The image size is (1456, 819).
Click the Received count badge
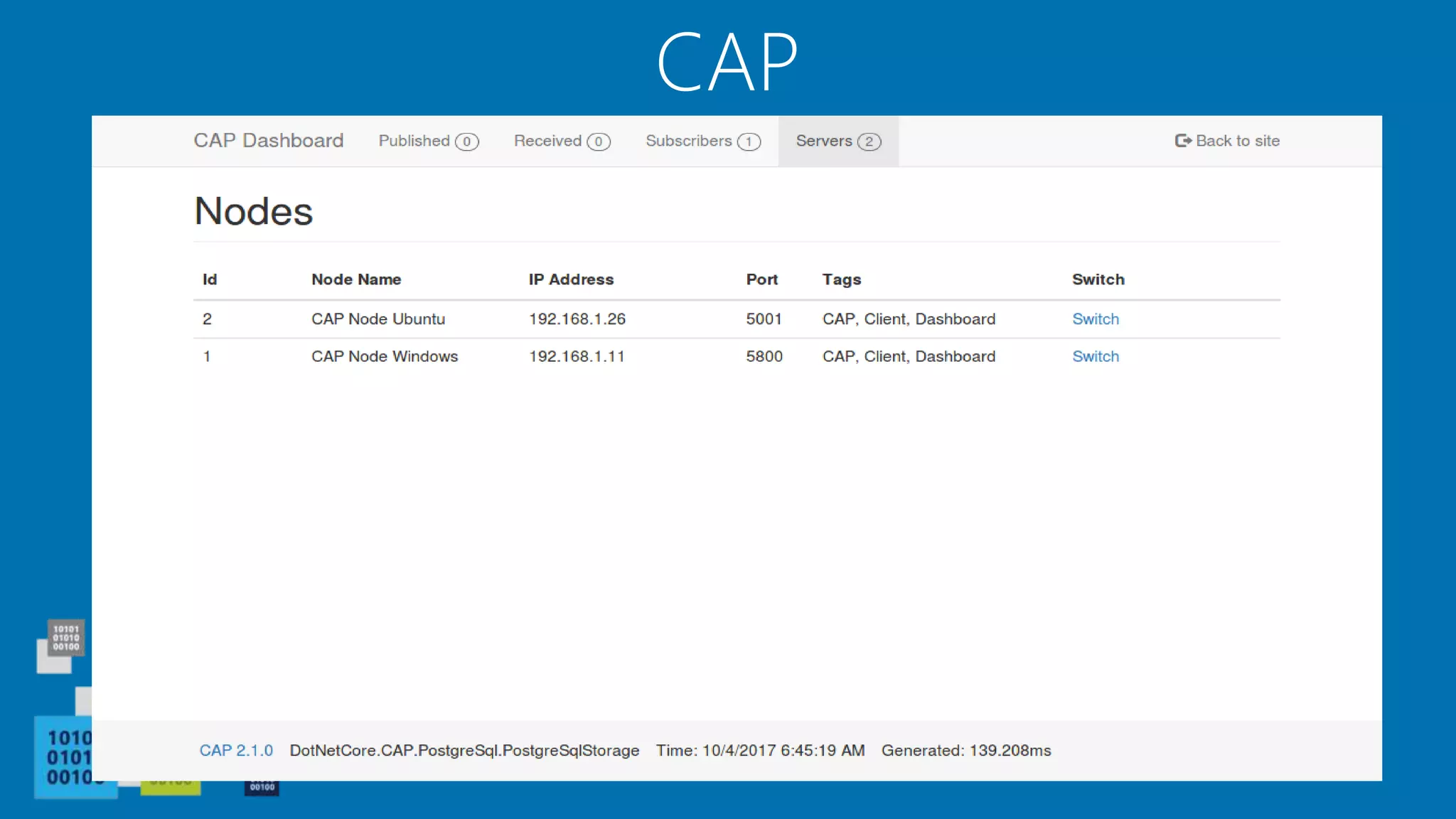(599, 141)
